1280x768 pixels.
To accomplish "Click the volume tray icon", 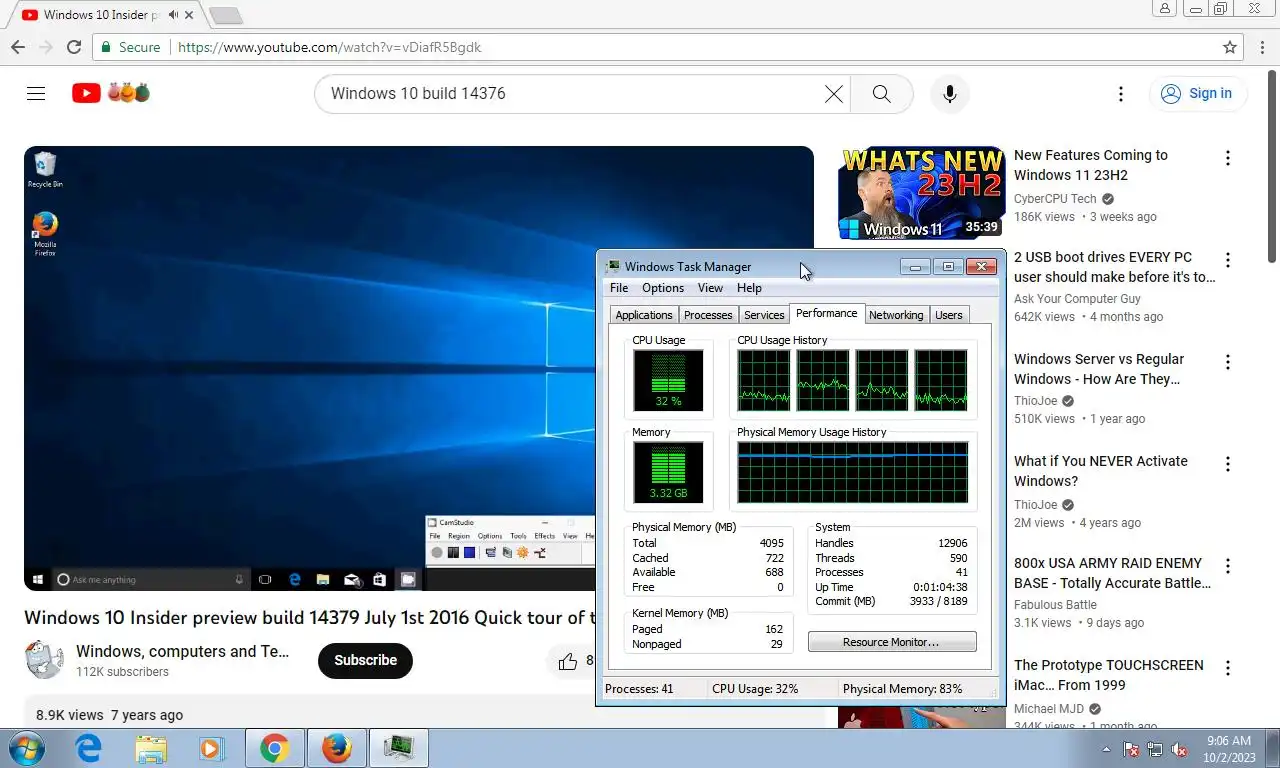I will click(x=1179, y=749).
